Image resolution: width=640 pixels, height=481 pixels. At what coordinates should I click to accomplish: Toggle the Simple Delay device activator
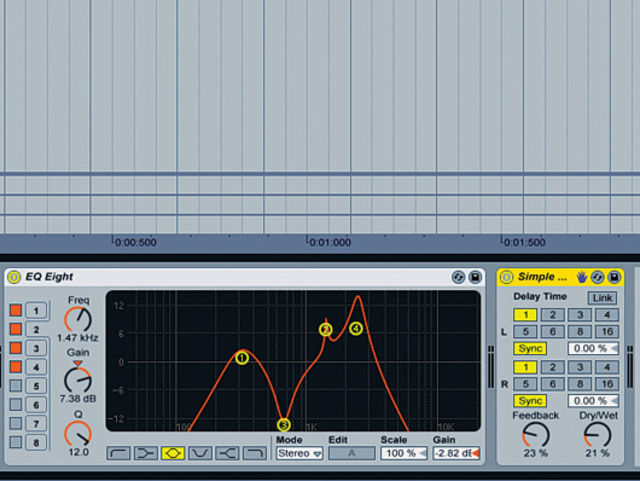point(507,277)
